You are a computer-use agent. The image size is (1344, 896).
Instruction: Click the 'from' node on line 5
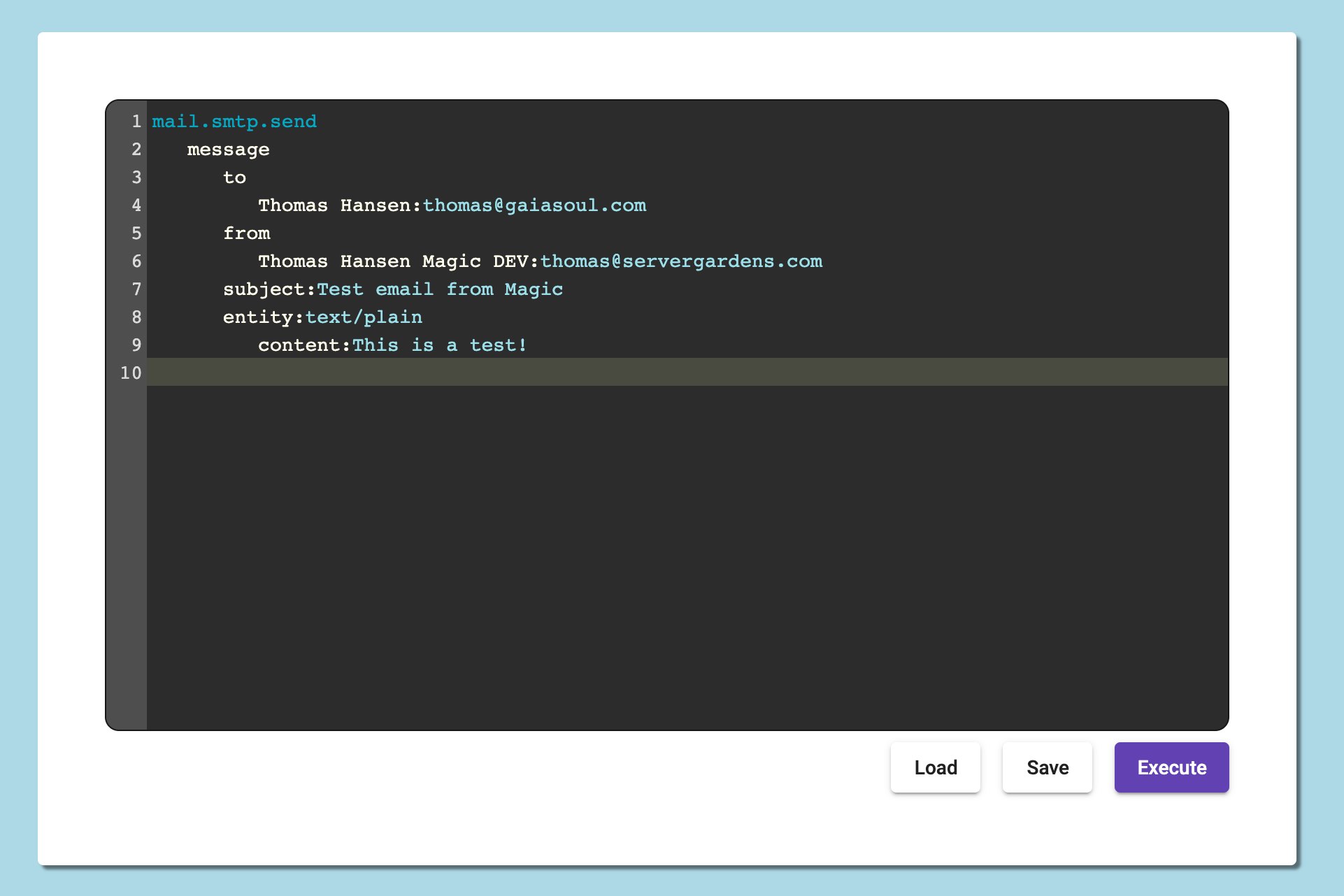pos(246,233)
